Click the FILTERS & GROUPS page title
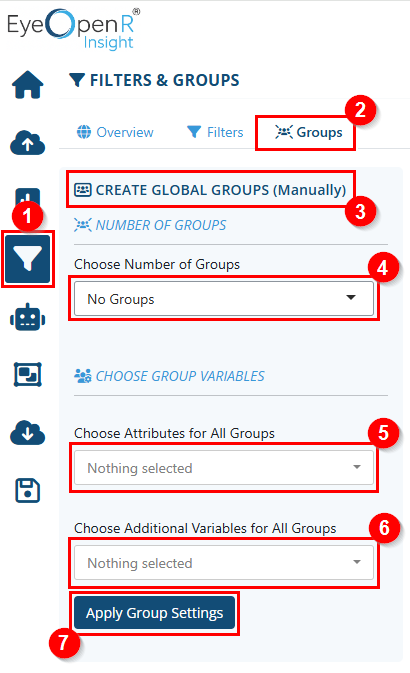Image resolution: width=410 pixels, height=673 pixels. click(154, 80)
